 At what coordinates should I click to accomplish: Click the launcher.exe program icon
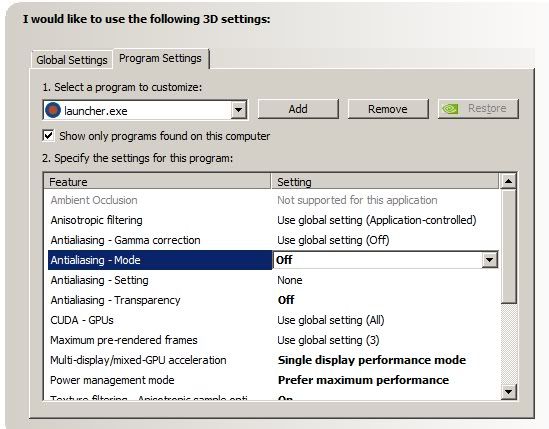coord(53,110)
